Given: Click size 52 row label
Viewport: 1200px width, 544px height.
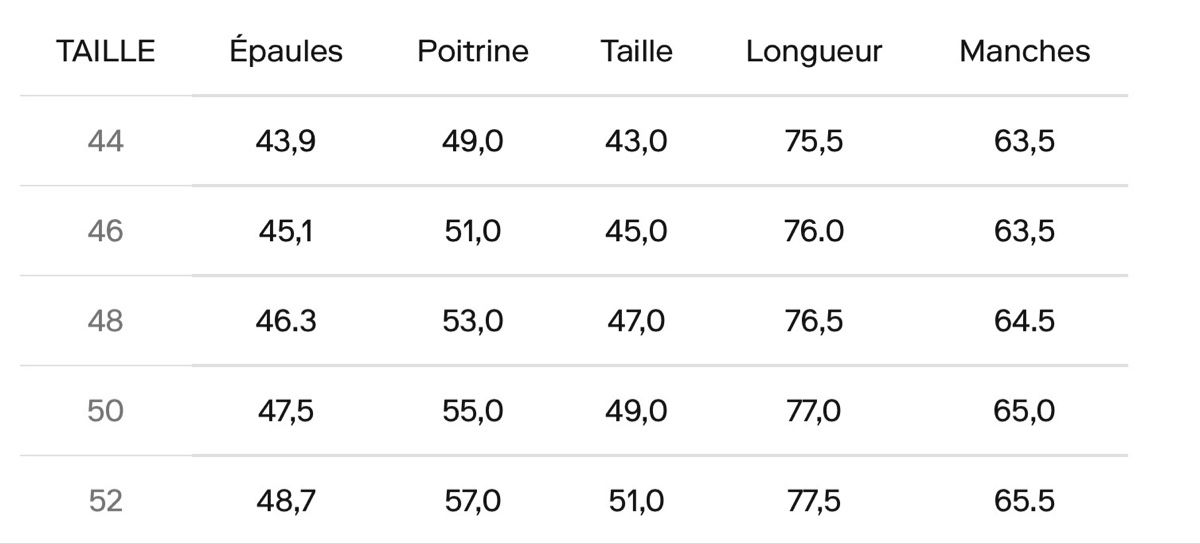Looking at the screenshot, I should pyautogui.click(x=106, y=501).
